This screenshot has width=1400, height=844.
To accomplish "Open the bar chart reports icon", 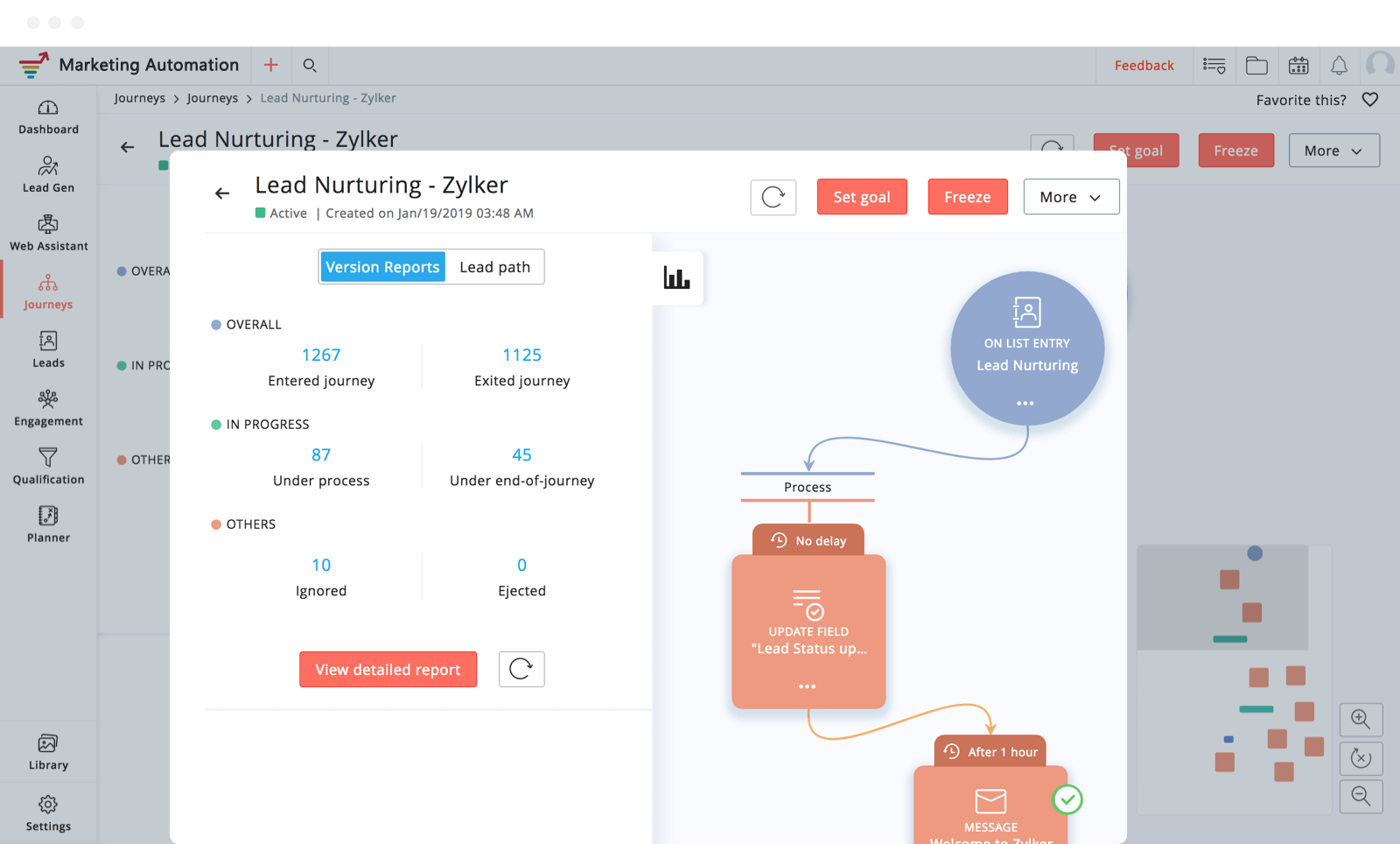I will click(676, 278).
